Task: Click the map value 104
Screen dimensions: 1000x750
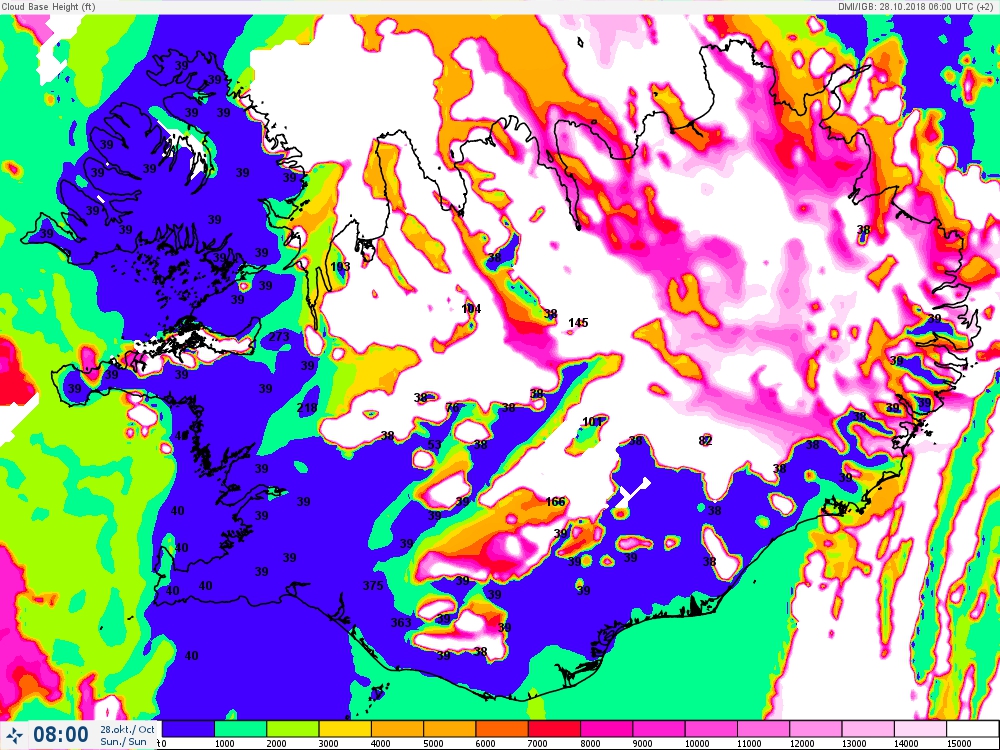Action: click(471, 309)
